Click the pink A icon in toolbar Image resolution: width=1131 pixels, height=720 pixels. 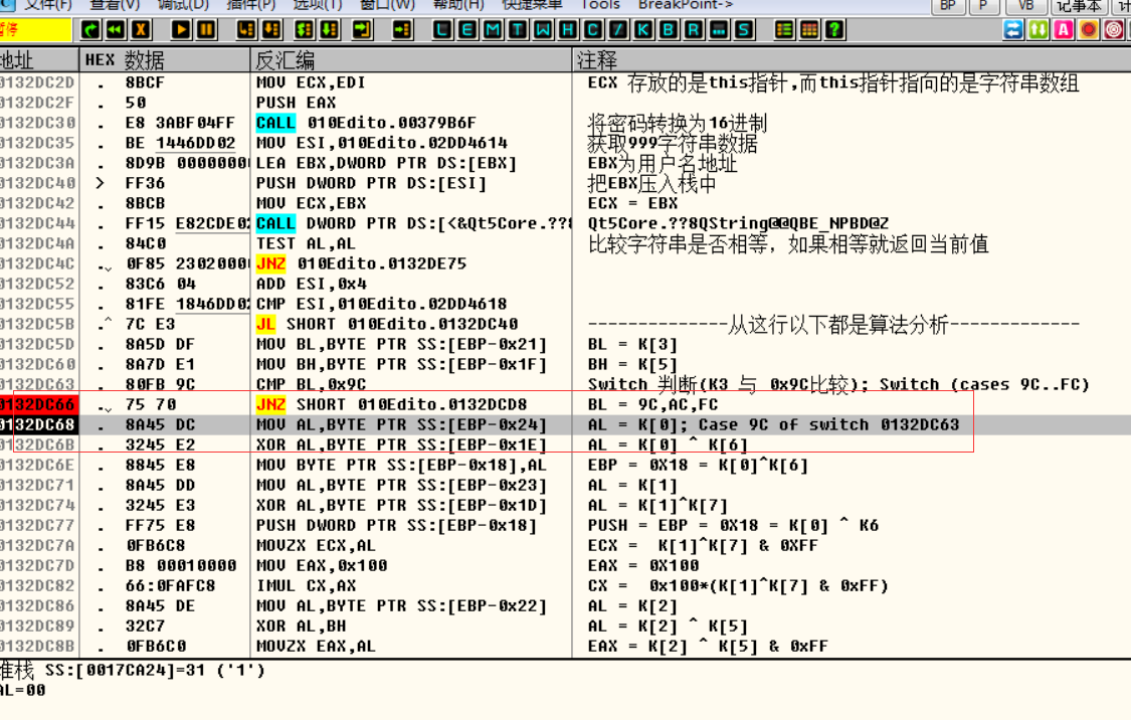coord(1063,31)
